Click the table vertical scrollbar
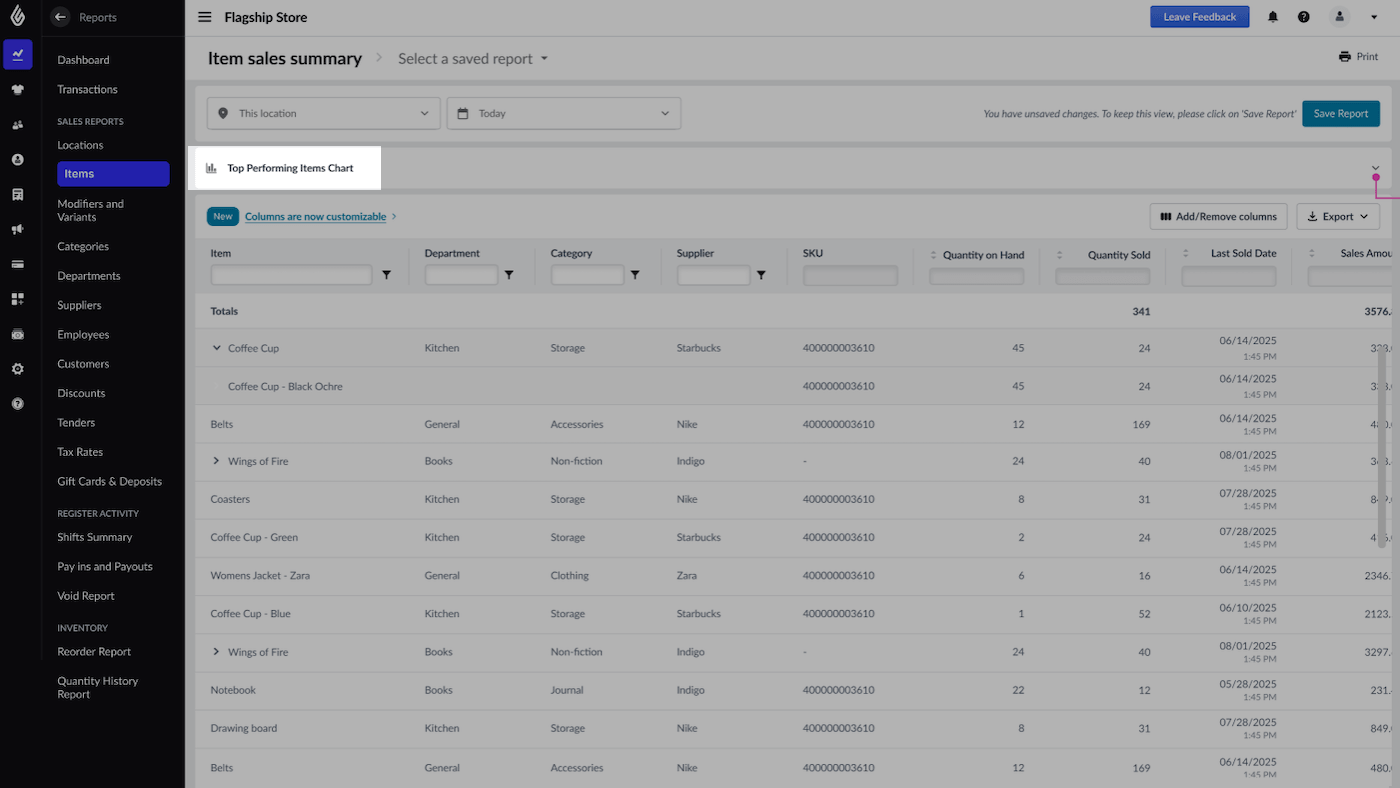This screenshot has width=1400, height=788. 1383,449
